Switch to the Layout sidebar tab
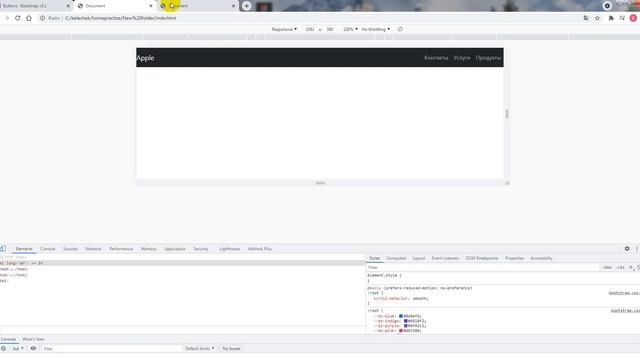The width and height of the screenshot is (640, 360). pos(419,258)
